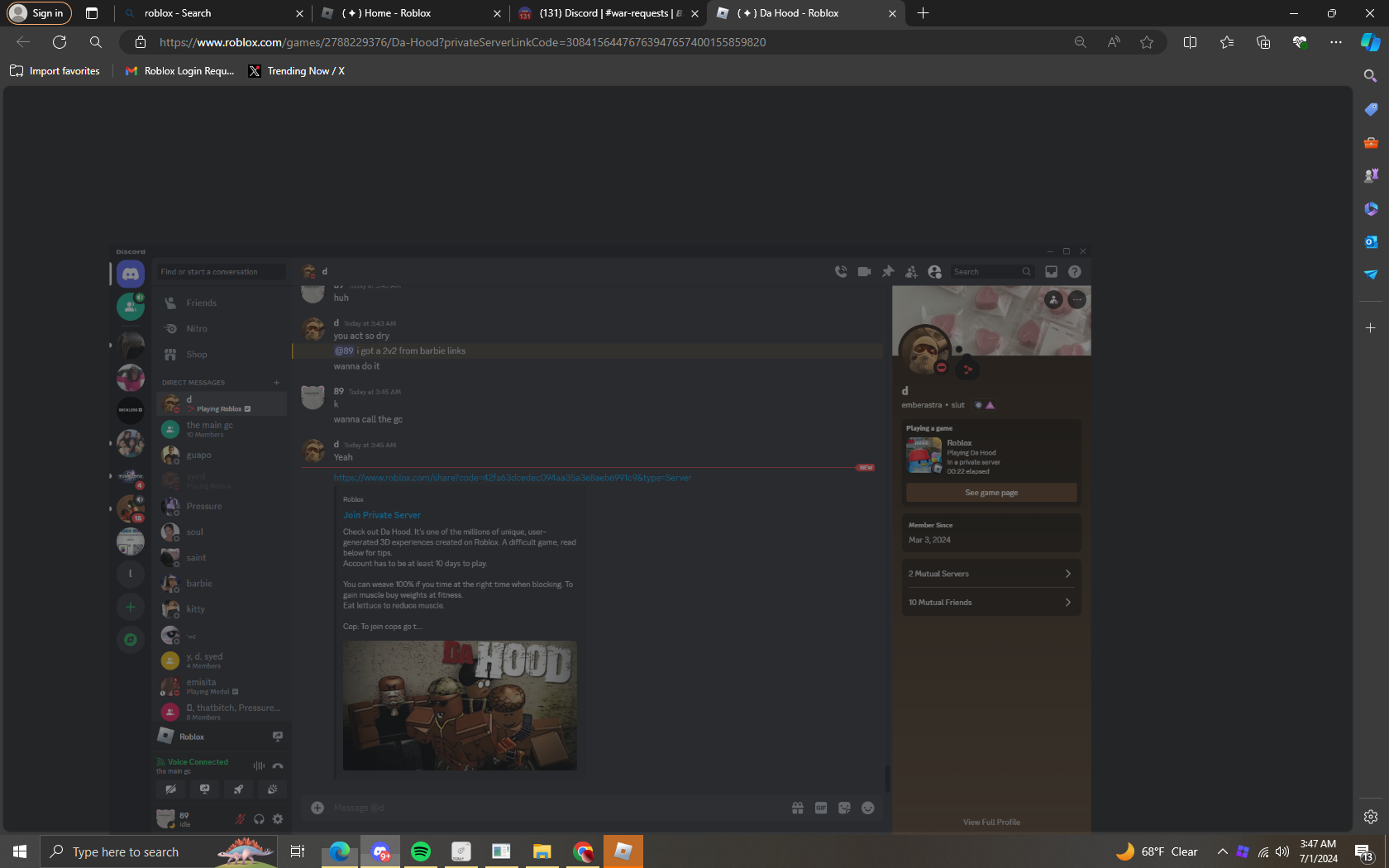Click Find or start a conversation box
The image size is (1389, 868).
click(222, 272)
